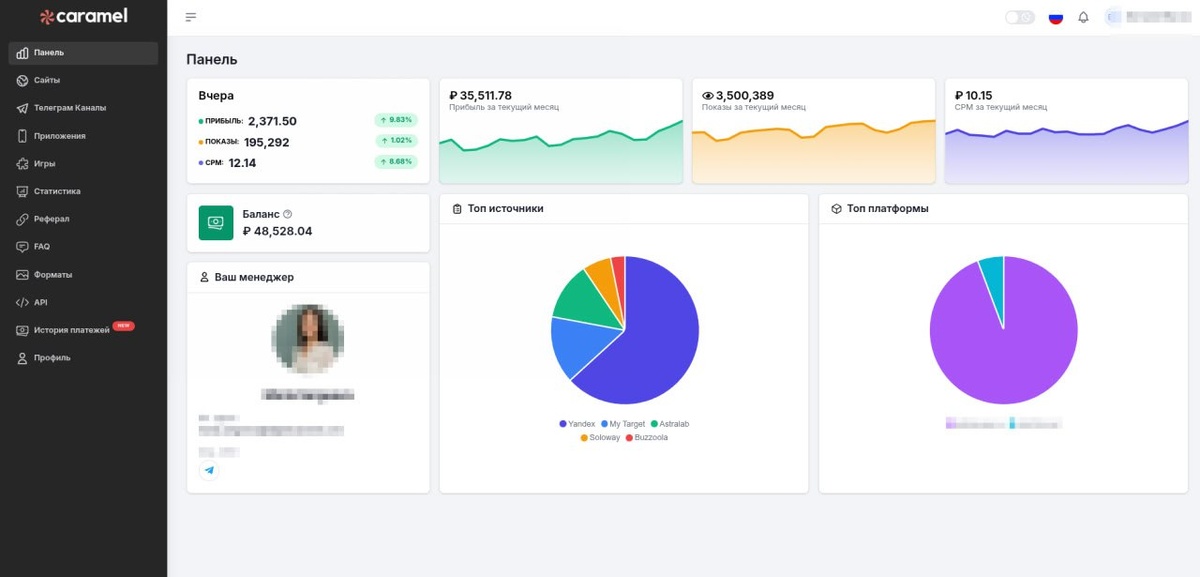The image size is (1200, 577).
Task: Toggle My Target series in legend
Action: 623,424
